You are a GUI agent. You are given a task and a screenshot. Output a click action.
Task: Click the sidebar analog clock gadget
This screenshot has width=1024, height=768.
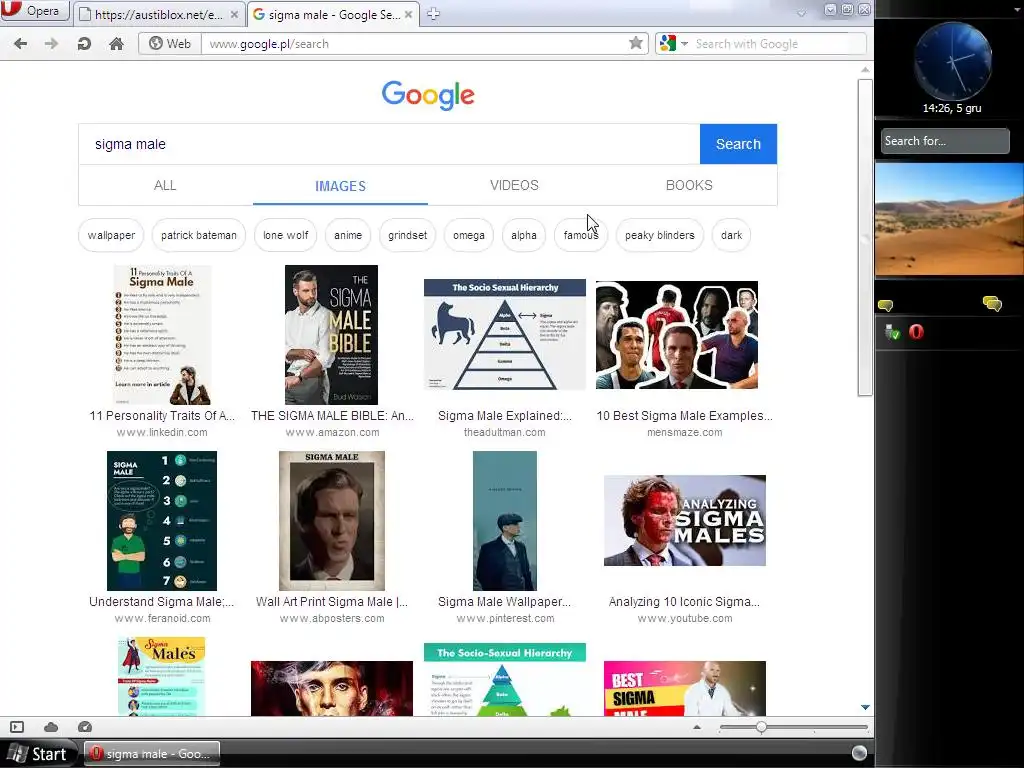coord(953,62)
